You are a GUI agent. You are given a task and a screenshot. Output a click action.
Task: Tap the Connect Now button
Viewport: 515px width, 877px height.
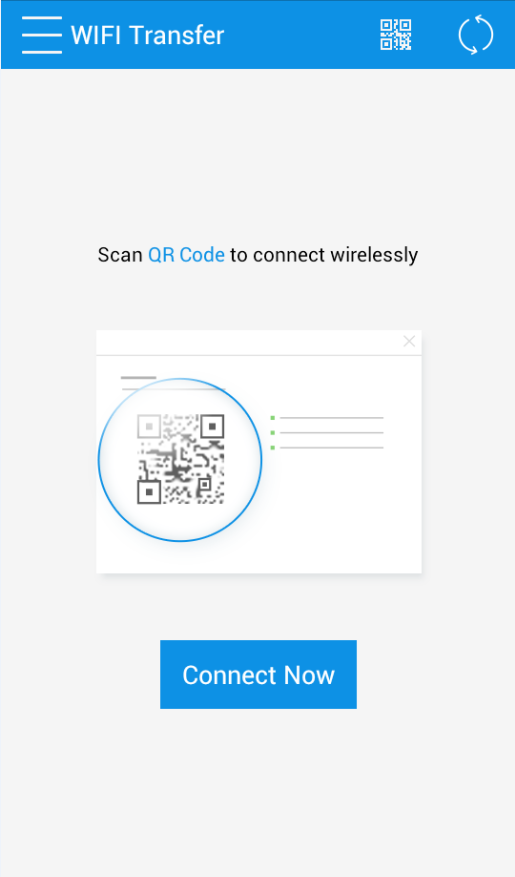(258, 675)
